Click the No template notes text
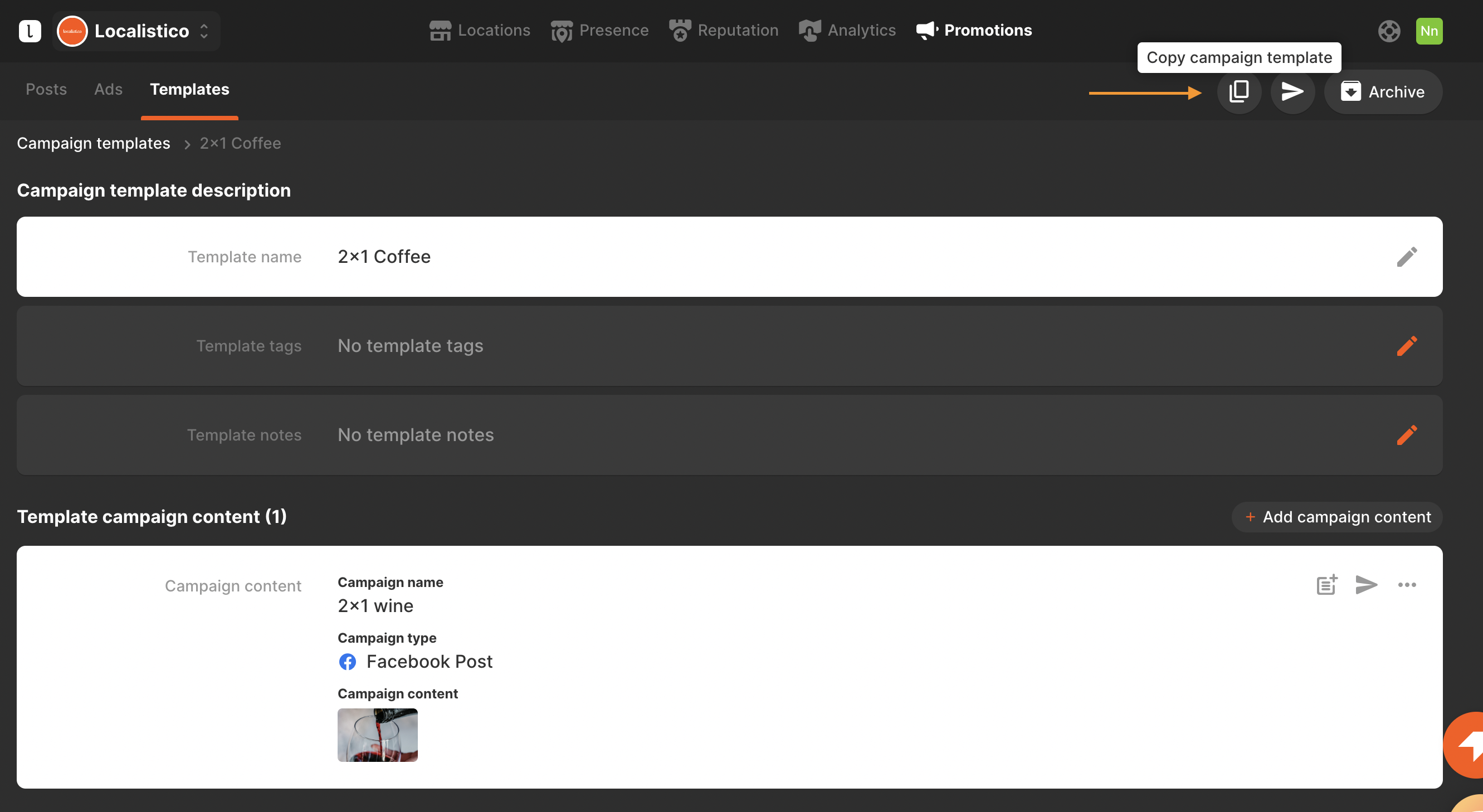1483x812 pixels. [416, 435]
